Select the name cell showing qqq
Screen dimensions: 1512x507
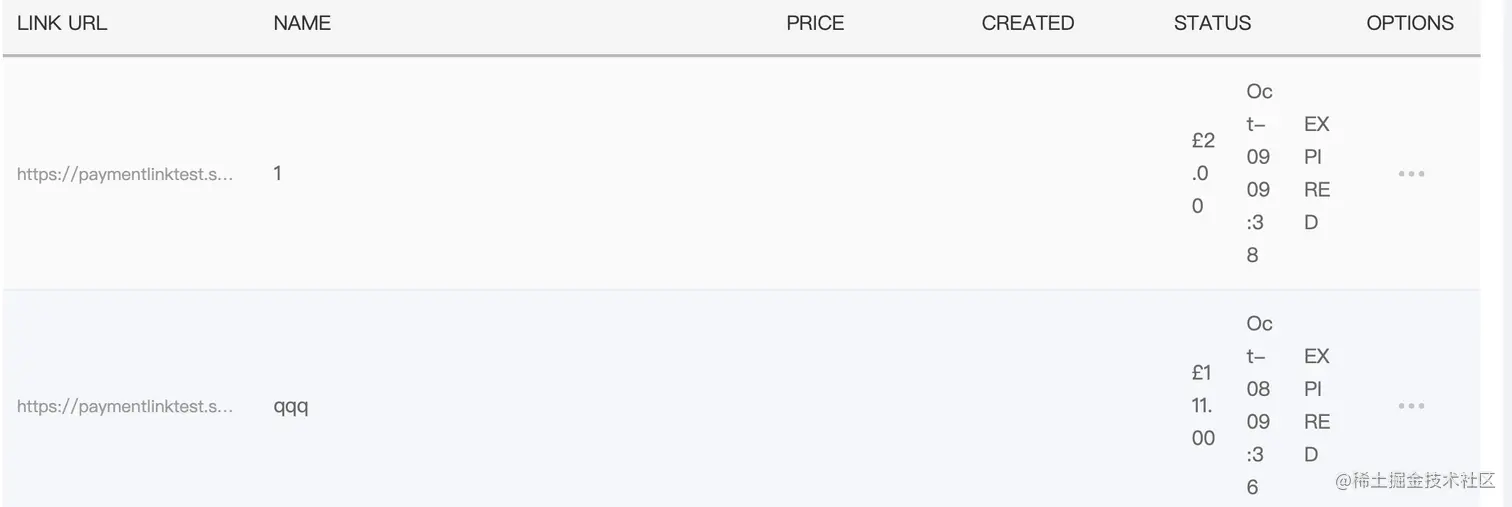click(x=291, y=407)
